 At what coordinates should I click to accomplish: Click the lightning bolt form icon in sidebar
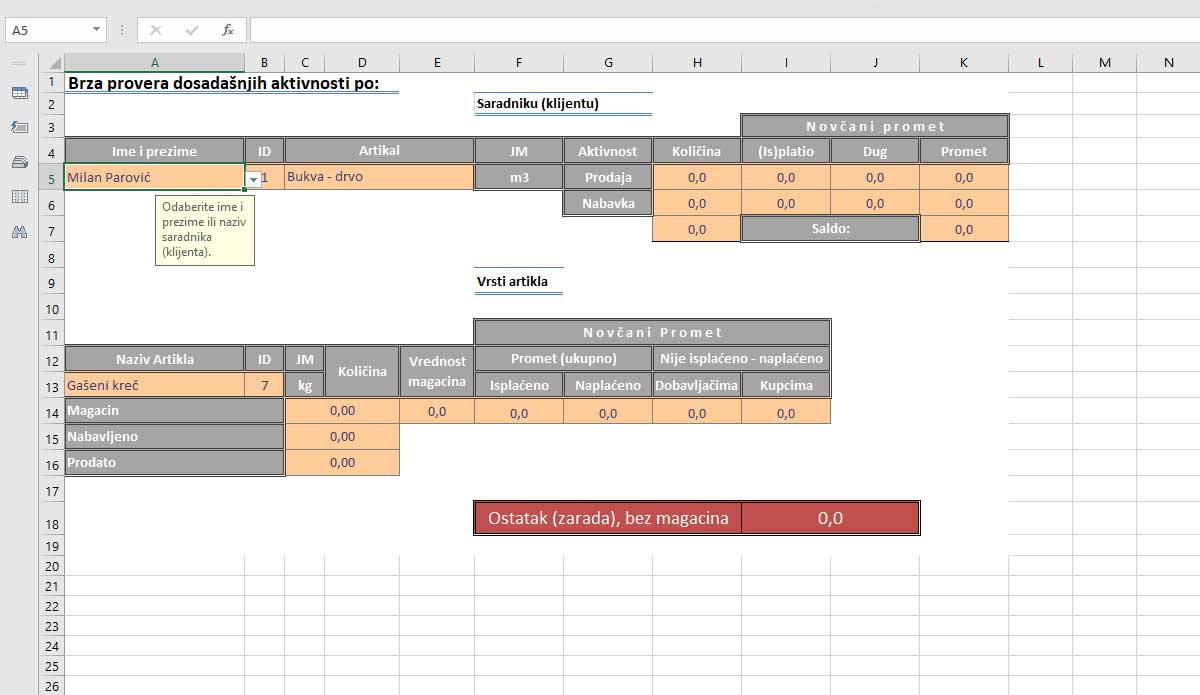click(19, 127)
